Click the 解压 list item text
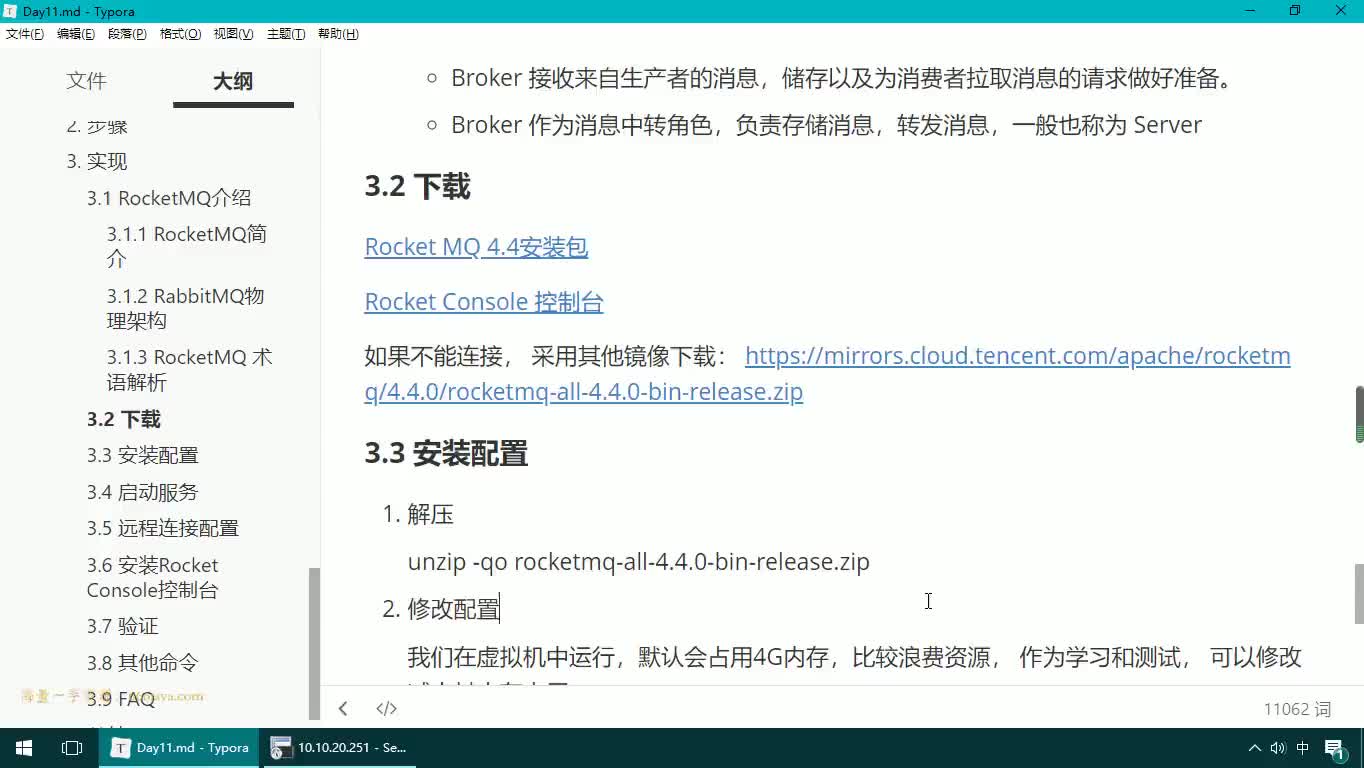 (x=430, y=515)
